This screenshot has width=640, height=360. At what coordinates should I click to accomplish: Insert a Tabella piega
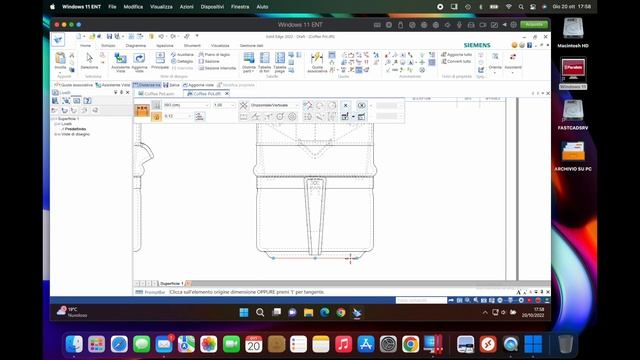pyautogui.click(x=280, y=62)
